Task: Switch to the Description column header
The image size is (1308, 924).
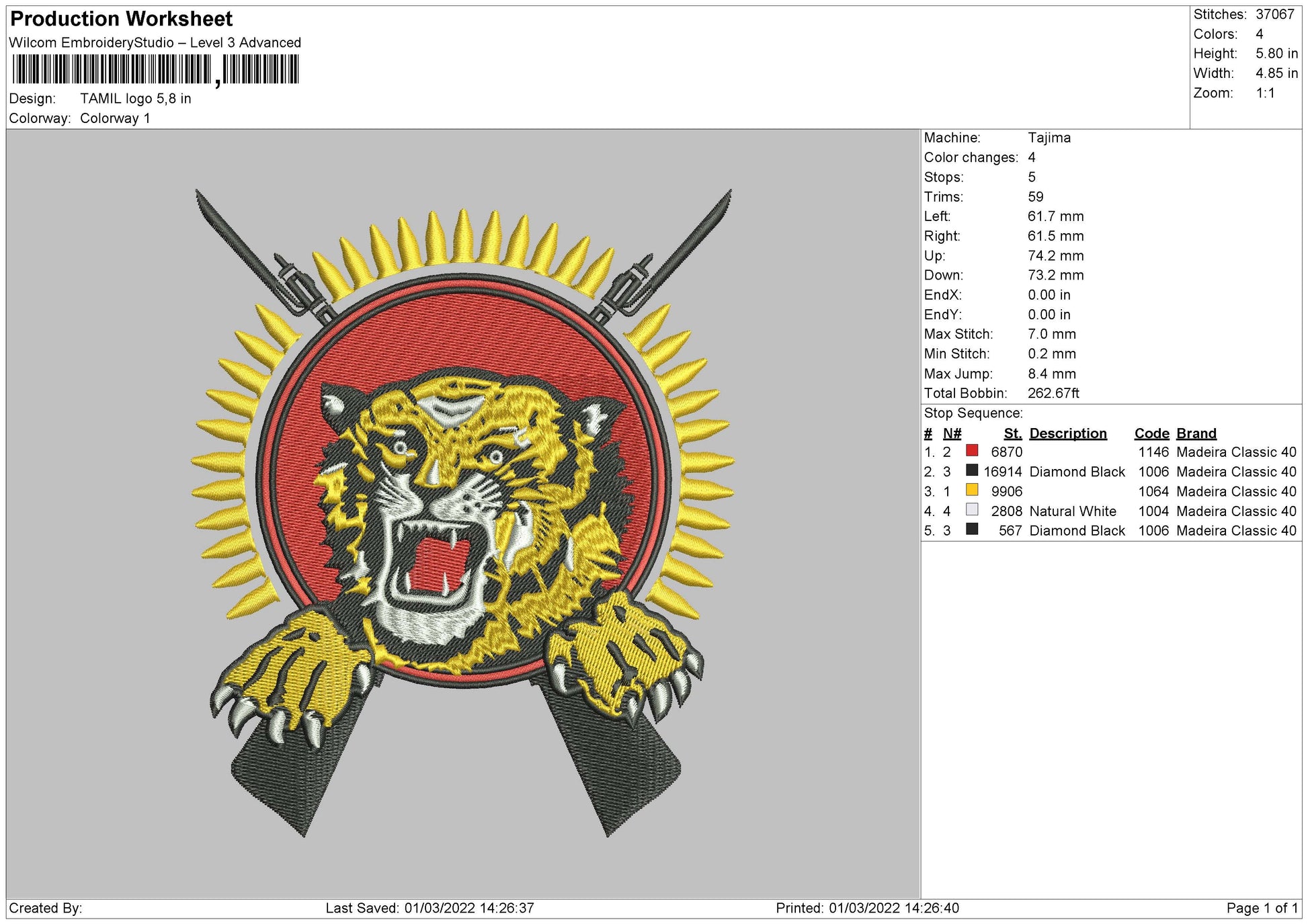Action: [x=1069, y=433]
